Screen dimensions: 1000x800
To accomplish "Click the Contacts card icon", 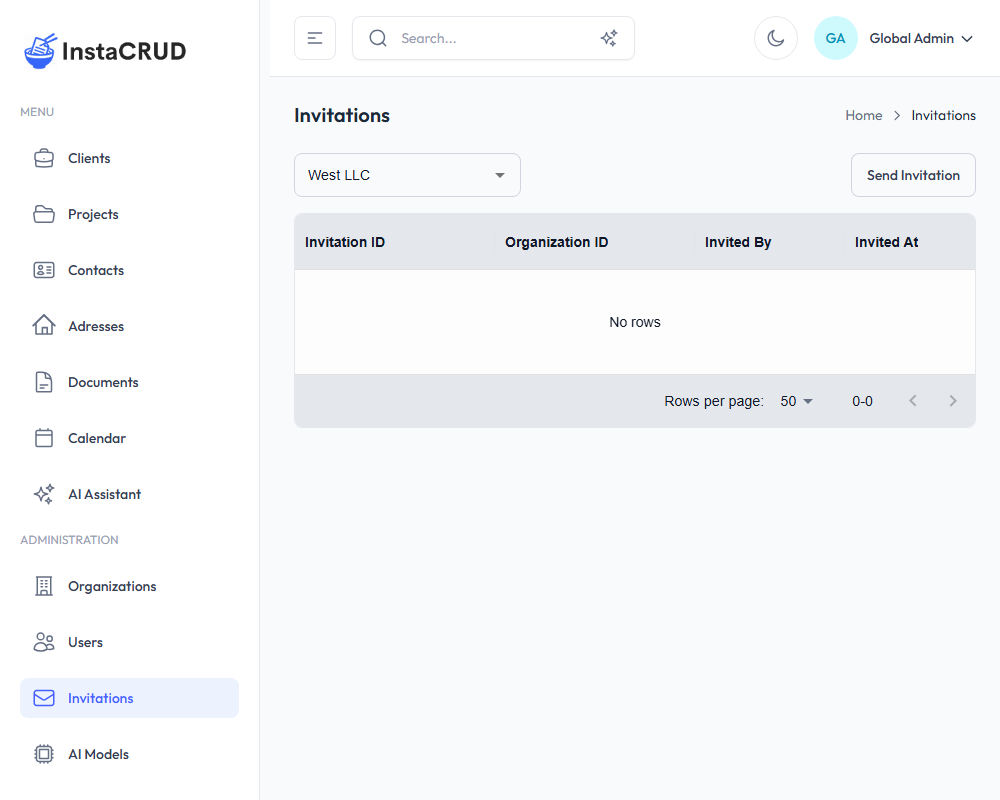I will pyautogui.click(x=44, y=270).
